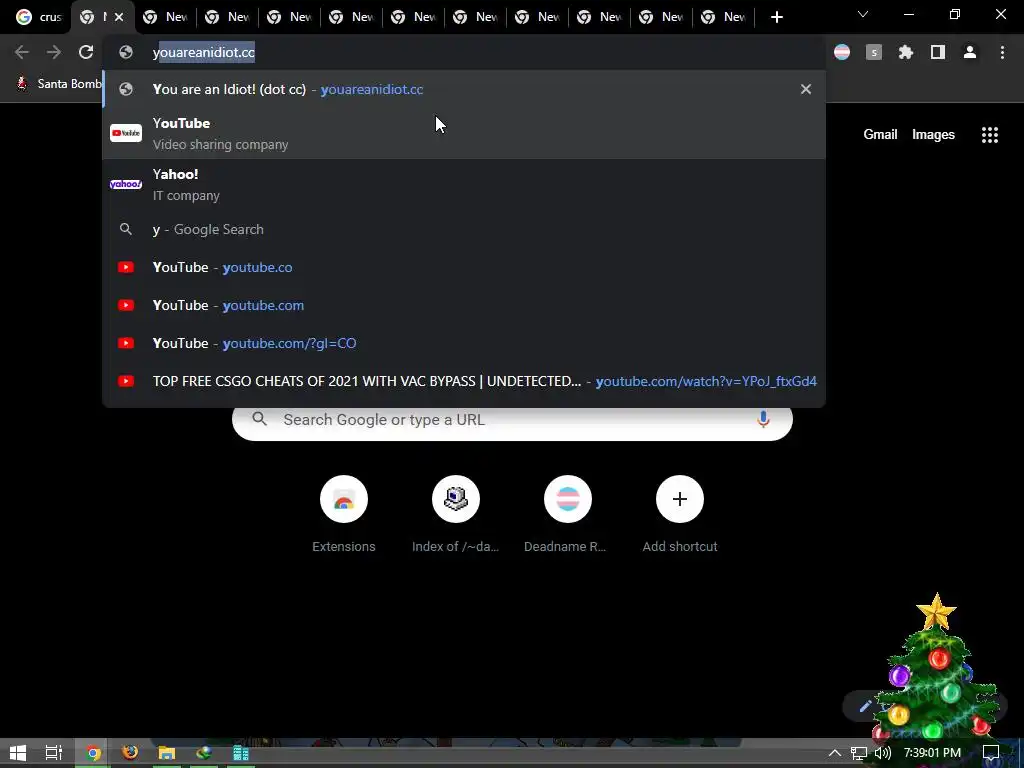Open the Deadname R... shortcut
The height and width of the screenshot is (768, 1024).
pyautogui.click(x=568, y=515)
